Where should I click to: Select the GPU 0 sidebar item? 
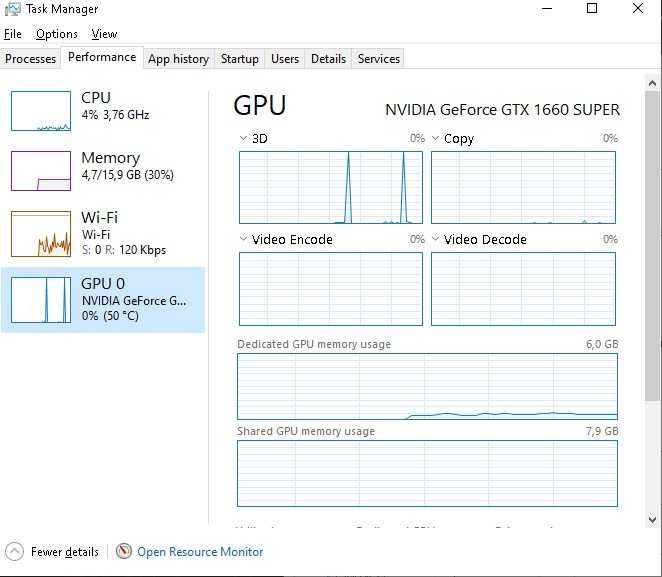pyautogui.click(x=103, y=300)
